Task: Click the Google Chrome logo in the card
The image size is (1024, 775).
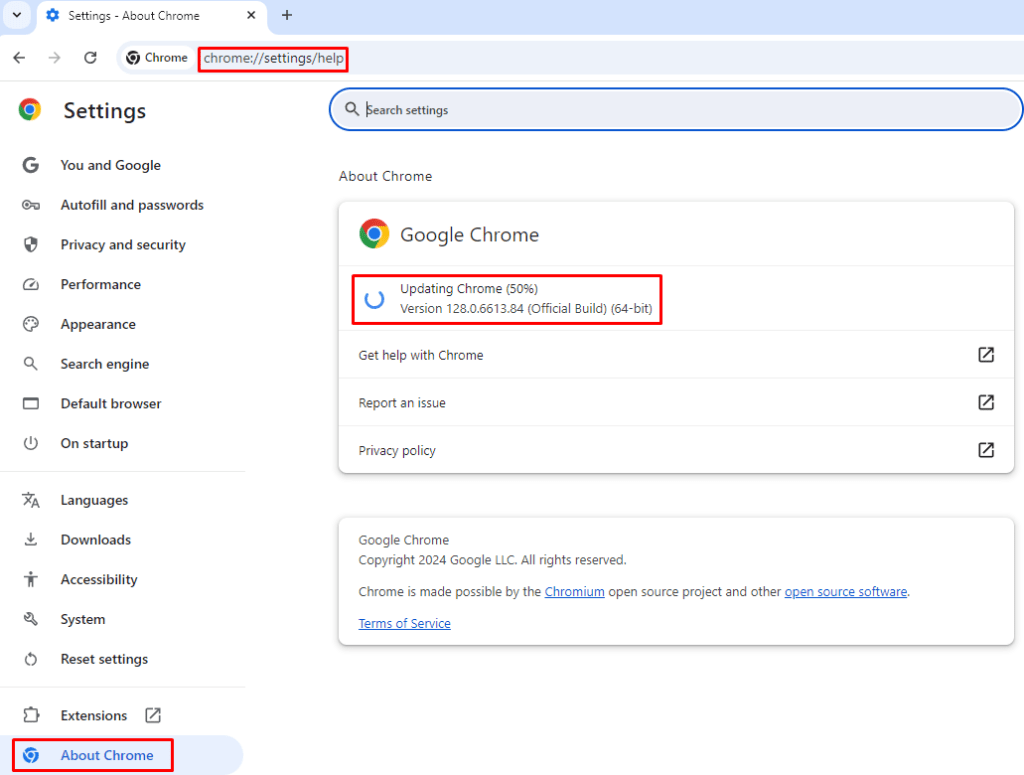Action: click(374, 234)
